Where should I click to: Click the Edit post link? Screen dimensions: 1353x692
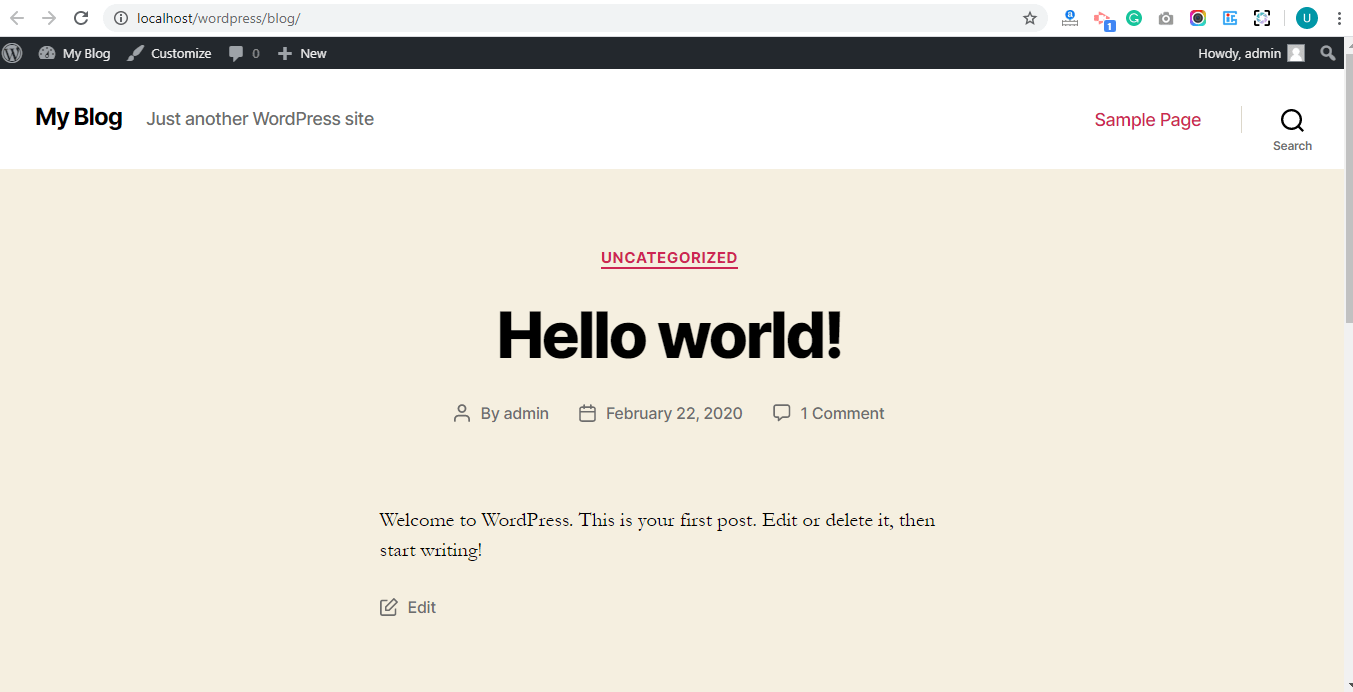(x=420, y=607)
